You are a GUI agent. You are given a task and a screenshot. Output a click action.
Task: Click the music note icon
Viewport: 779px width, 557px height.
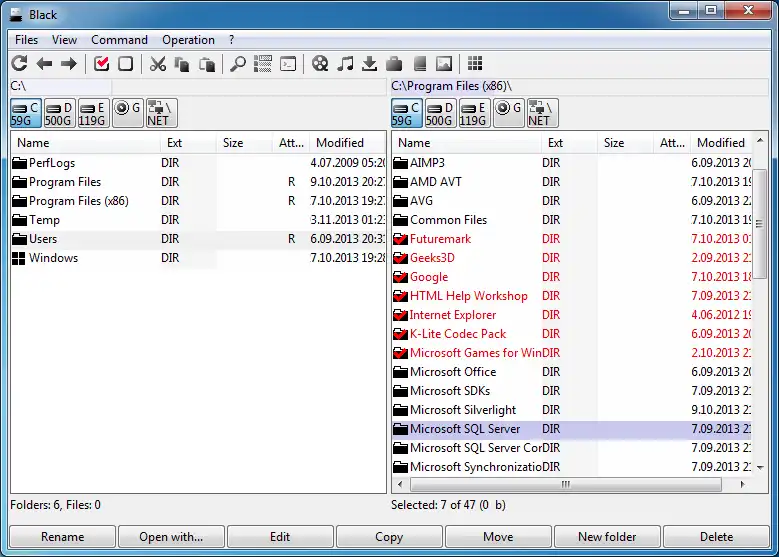point(345,64)
